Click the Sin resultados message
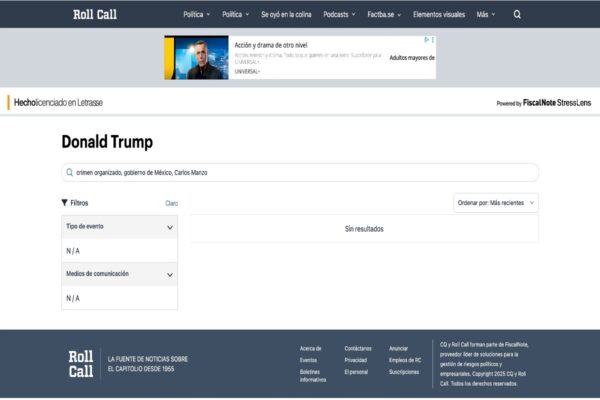600x400 pixels. point(364,229)
